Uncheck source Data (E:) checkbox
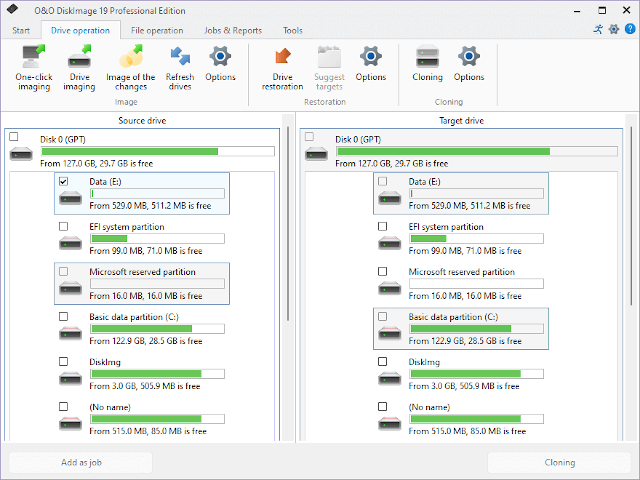This screenshot has width=640, height=480. (63, 181)
